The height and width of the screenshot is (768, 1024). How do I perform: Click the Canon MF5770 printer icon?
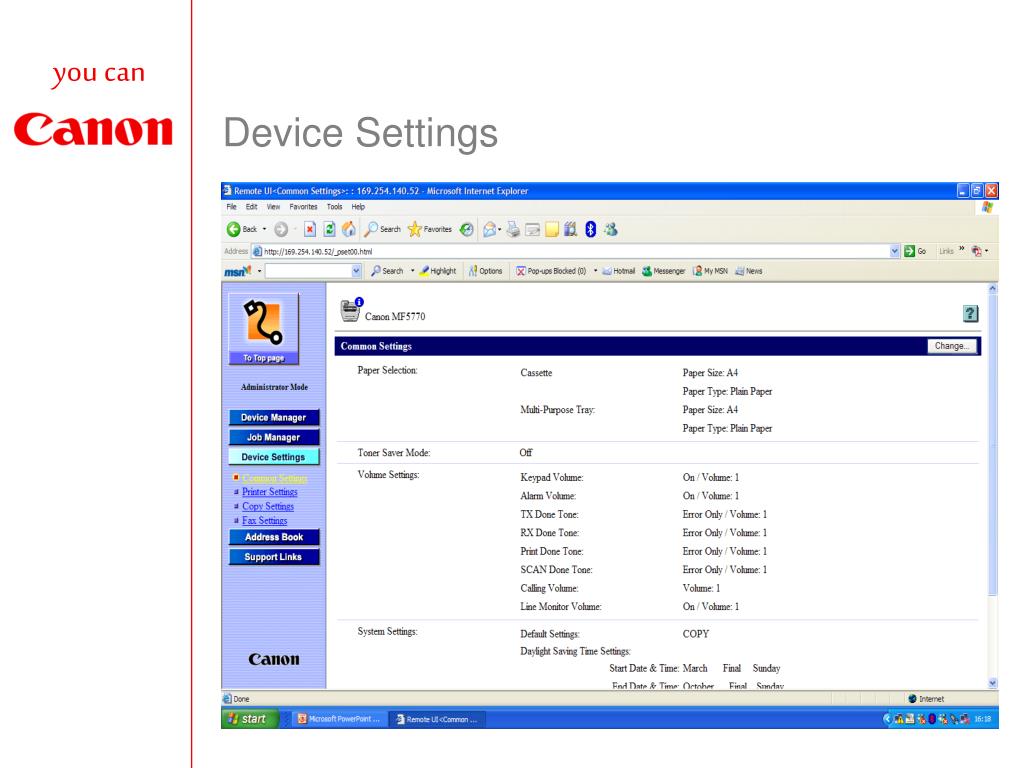351,310
